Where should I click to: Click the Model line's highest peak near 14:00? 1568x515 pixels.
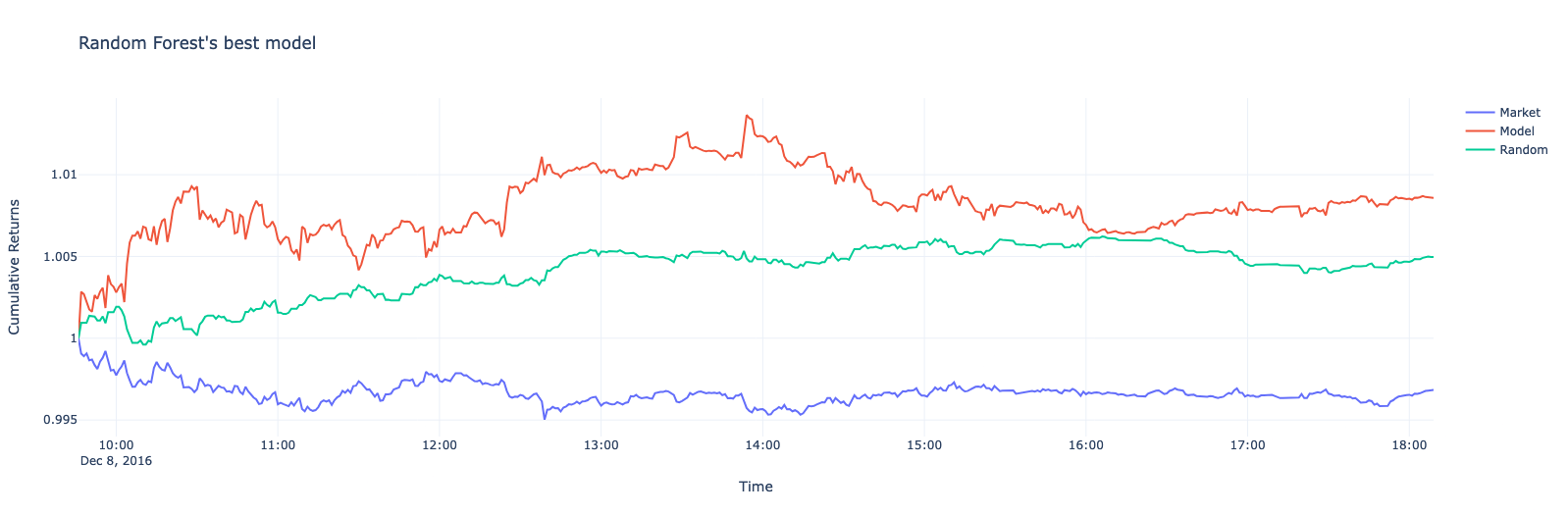(x=747, y=116)
